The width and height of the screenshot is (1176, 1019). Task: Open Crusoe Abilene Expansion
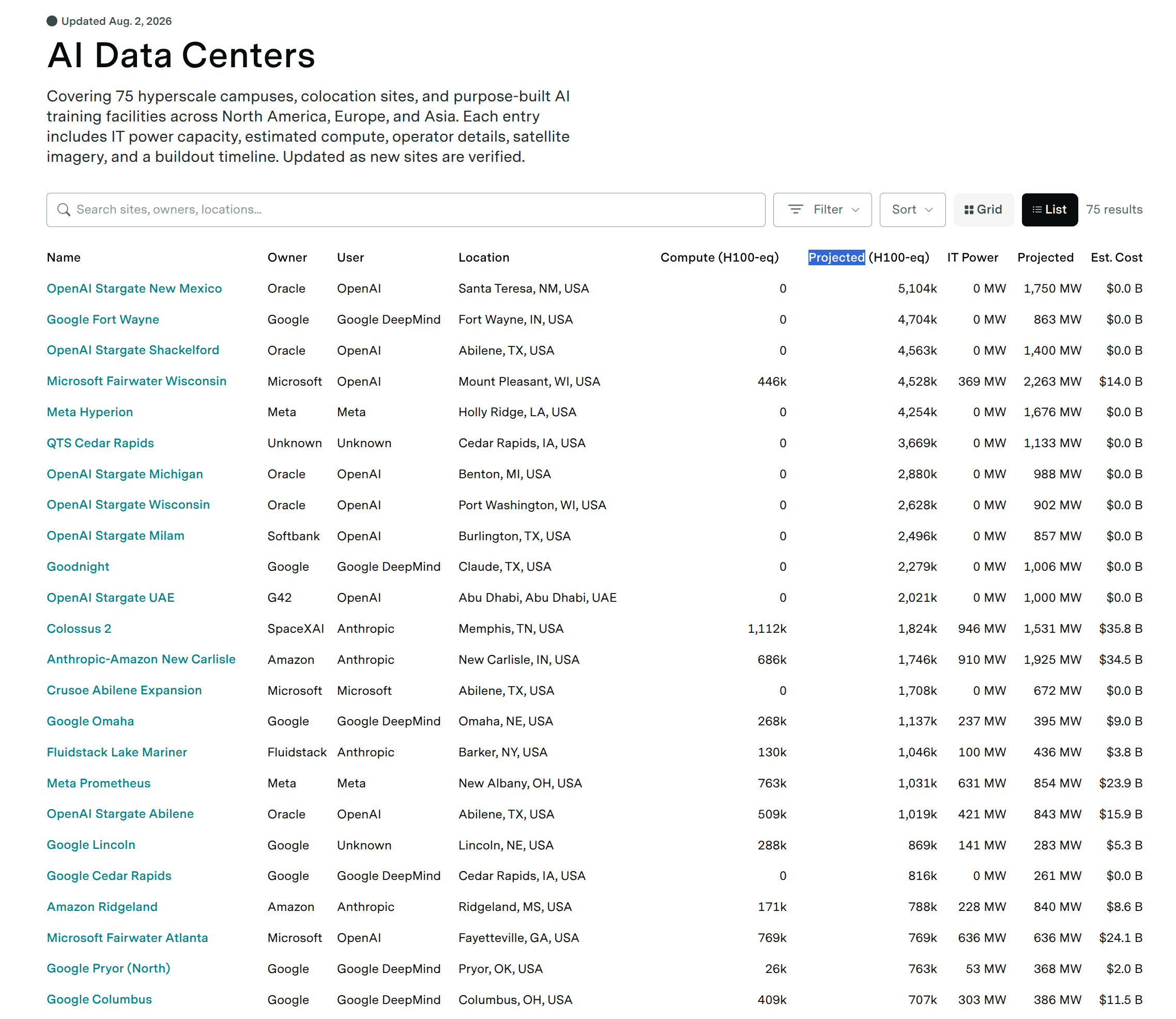(x=124, y=690)
